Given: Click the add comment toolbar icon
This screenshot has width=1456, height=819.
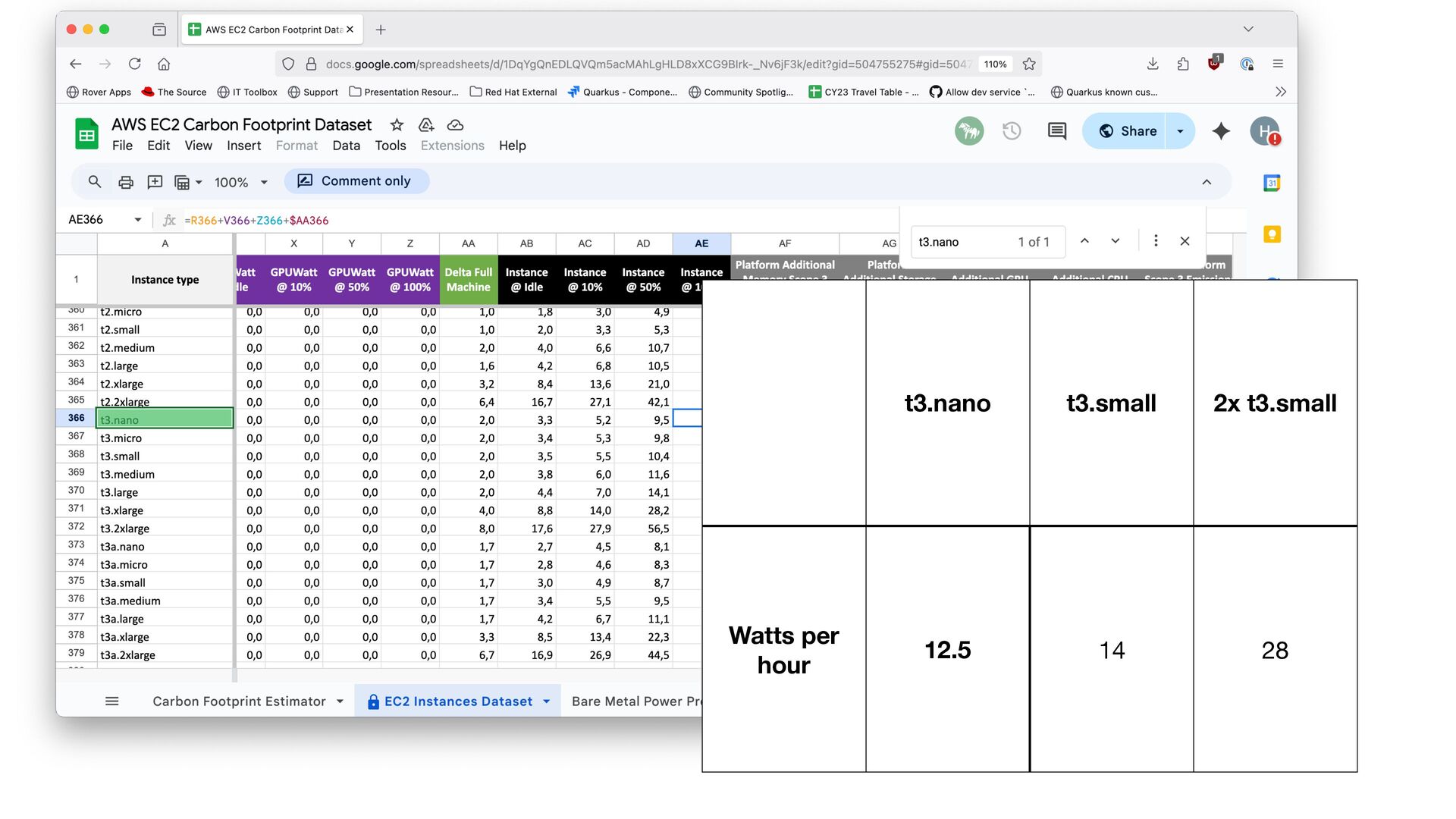Looking at the screenshot, I should [x=155, y=182].
